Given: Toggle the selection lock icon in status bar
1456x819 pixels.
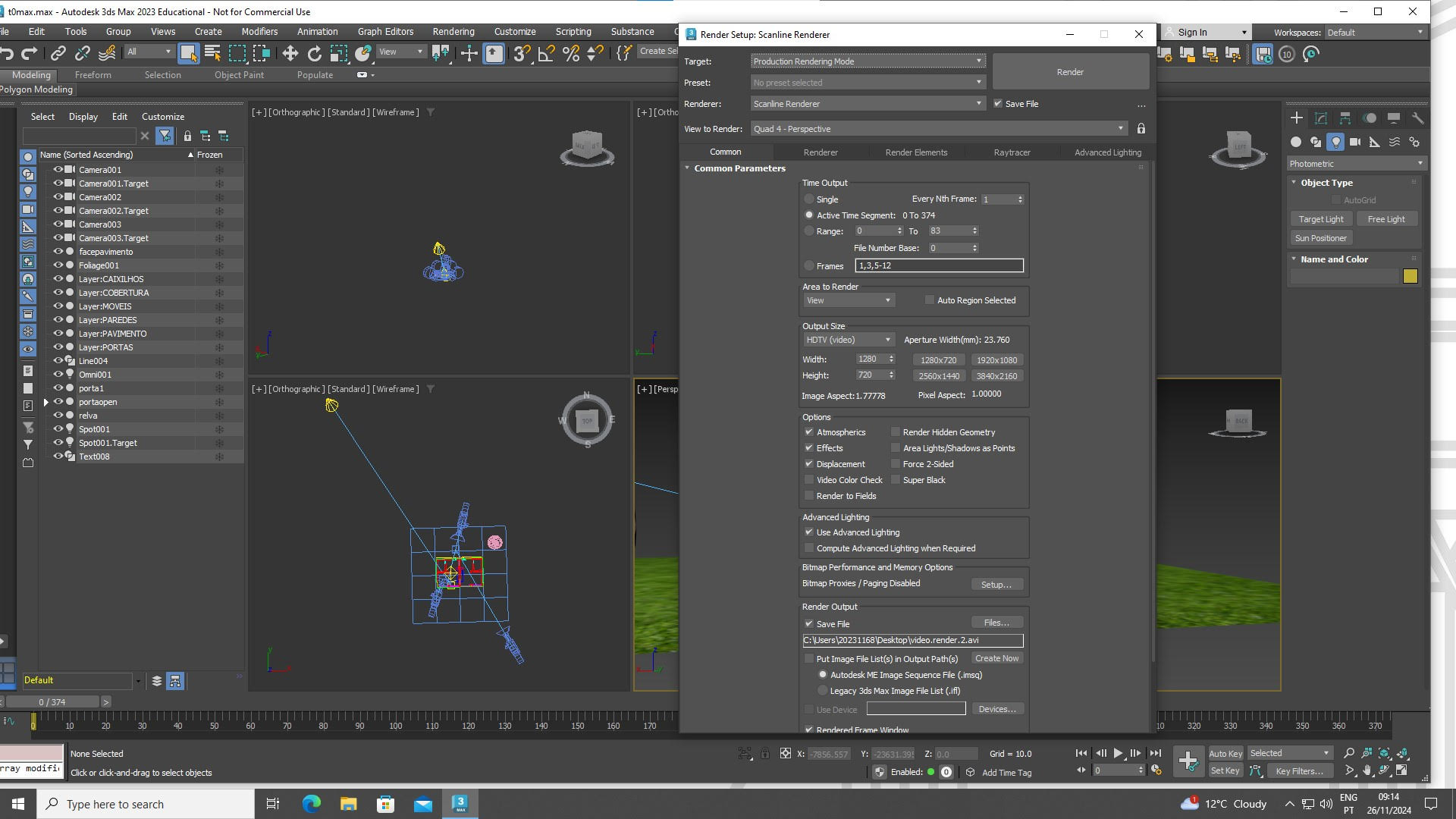Looking at the screenshot, I should click(765, 754).
